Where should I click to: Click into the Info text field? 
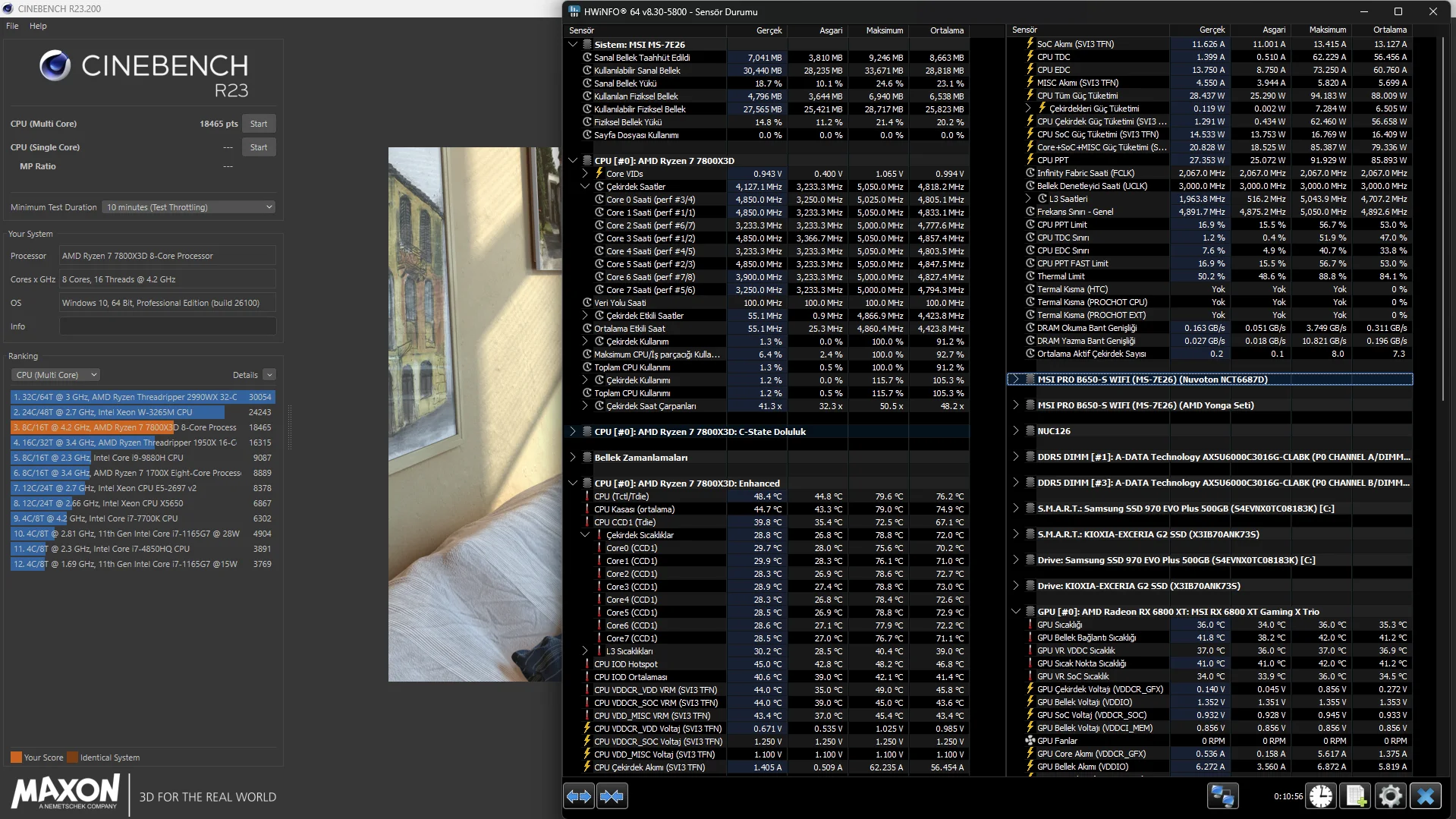(x=168, y=326)
